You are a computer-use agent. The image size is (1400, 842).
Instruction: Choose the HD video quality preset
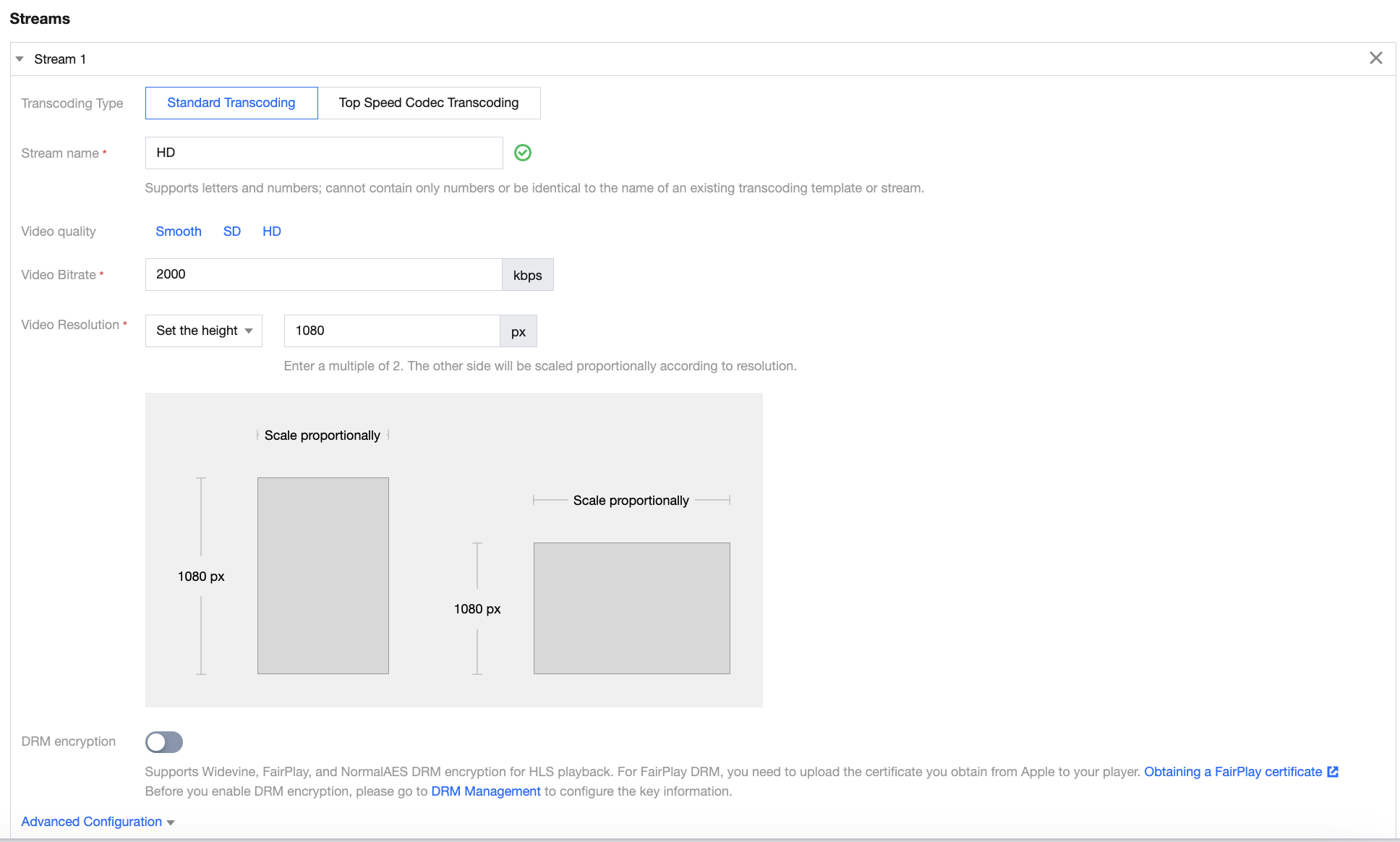tap(272, 231)
